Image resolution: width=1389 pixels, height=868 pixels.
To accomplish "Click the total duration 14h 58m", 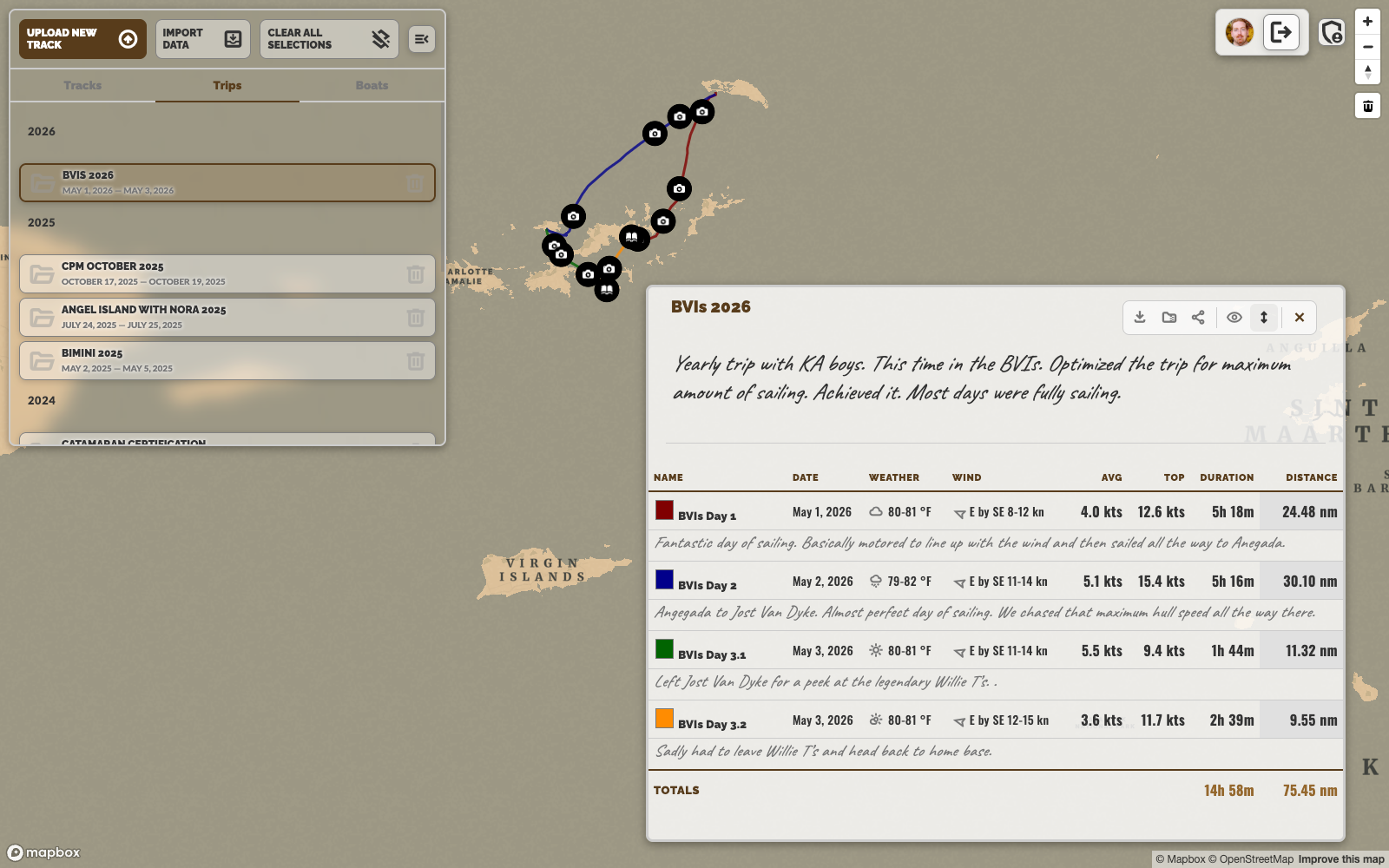I will (x=1228, y=791).
